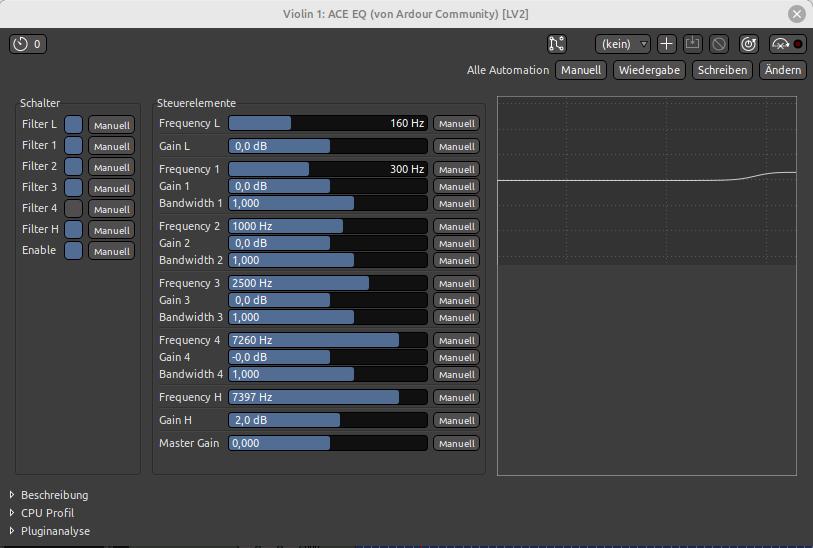Set all automation to Schreiben
Viewport: 813px width, 548px height.
click(722, 70)
